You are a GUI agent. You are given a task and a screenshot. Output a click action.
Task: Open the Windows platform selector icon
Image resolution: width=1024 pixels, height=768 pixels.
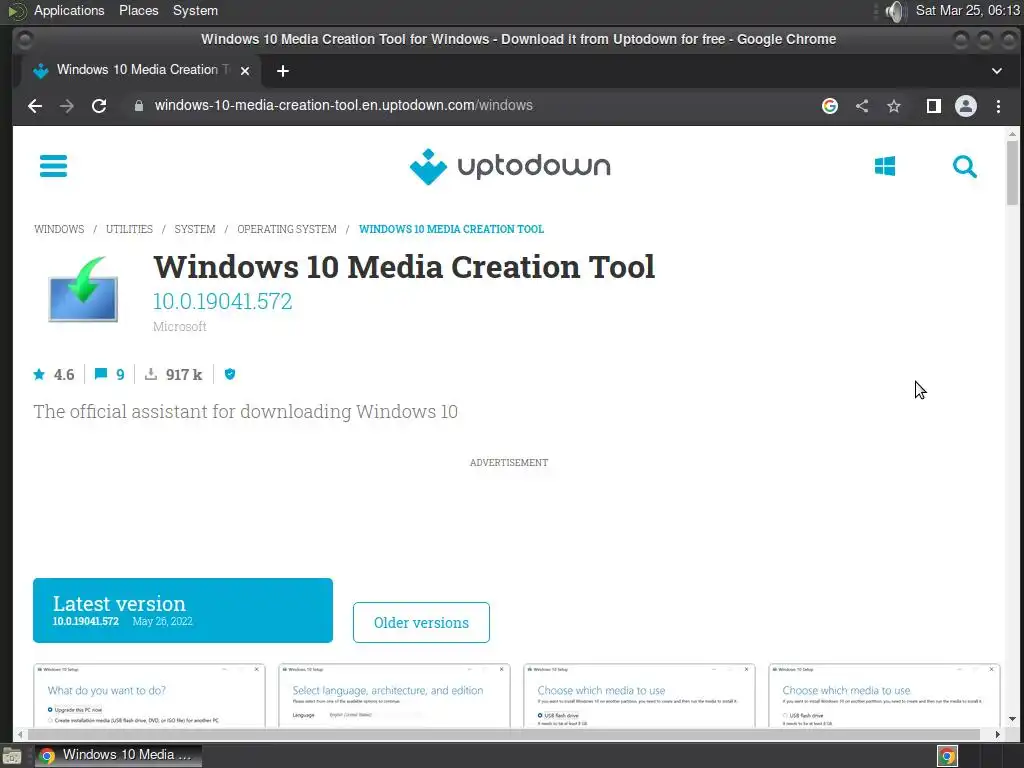[x=885, y=166]
